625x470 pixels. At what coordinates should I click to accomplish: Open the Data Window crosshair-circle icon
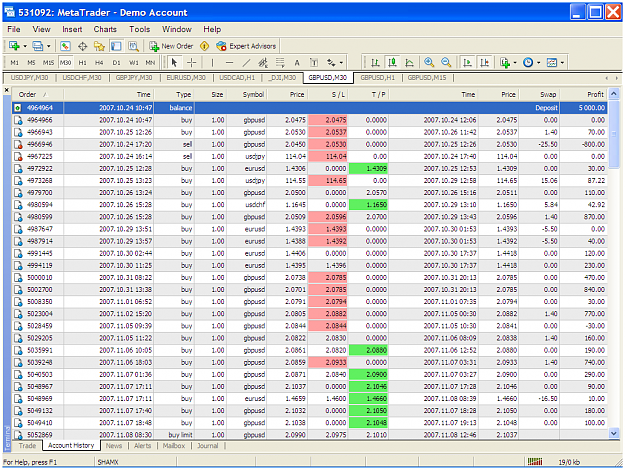(83, 46)
